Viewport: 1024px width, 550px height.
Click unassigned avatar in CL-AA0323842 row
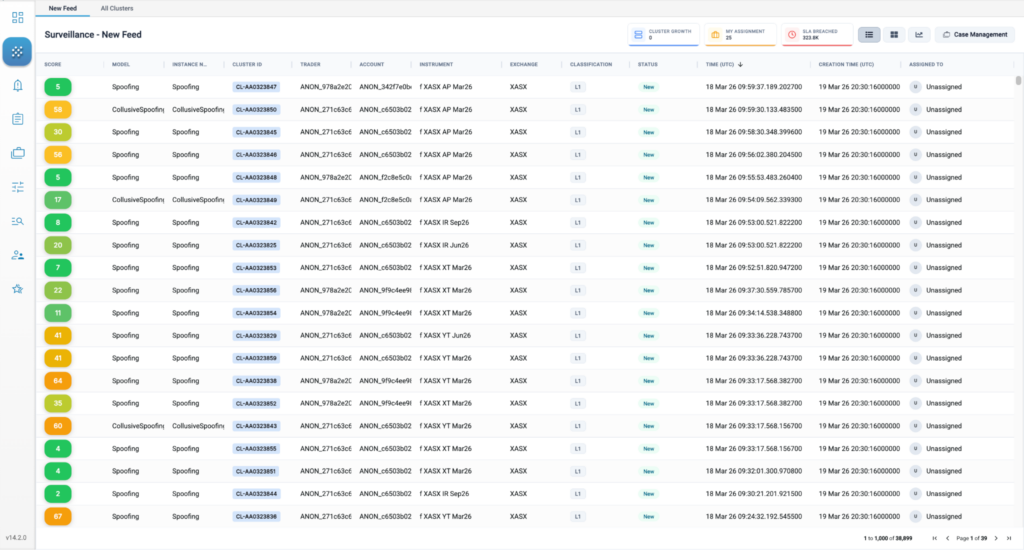(x=916, y=223)
